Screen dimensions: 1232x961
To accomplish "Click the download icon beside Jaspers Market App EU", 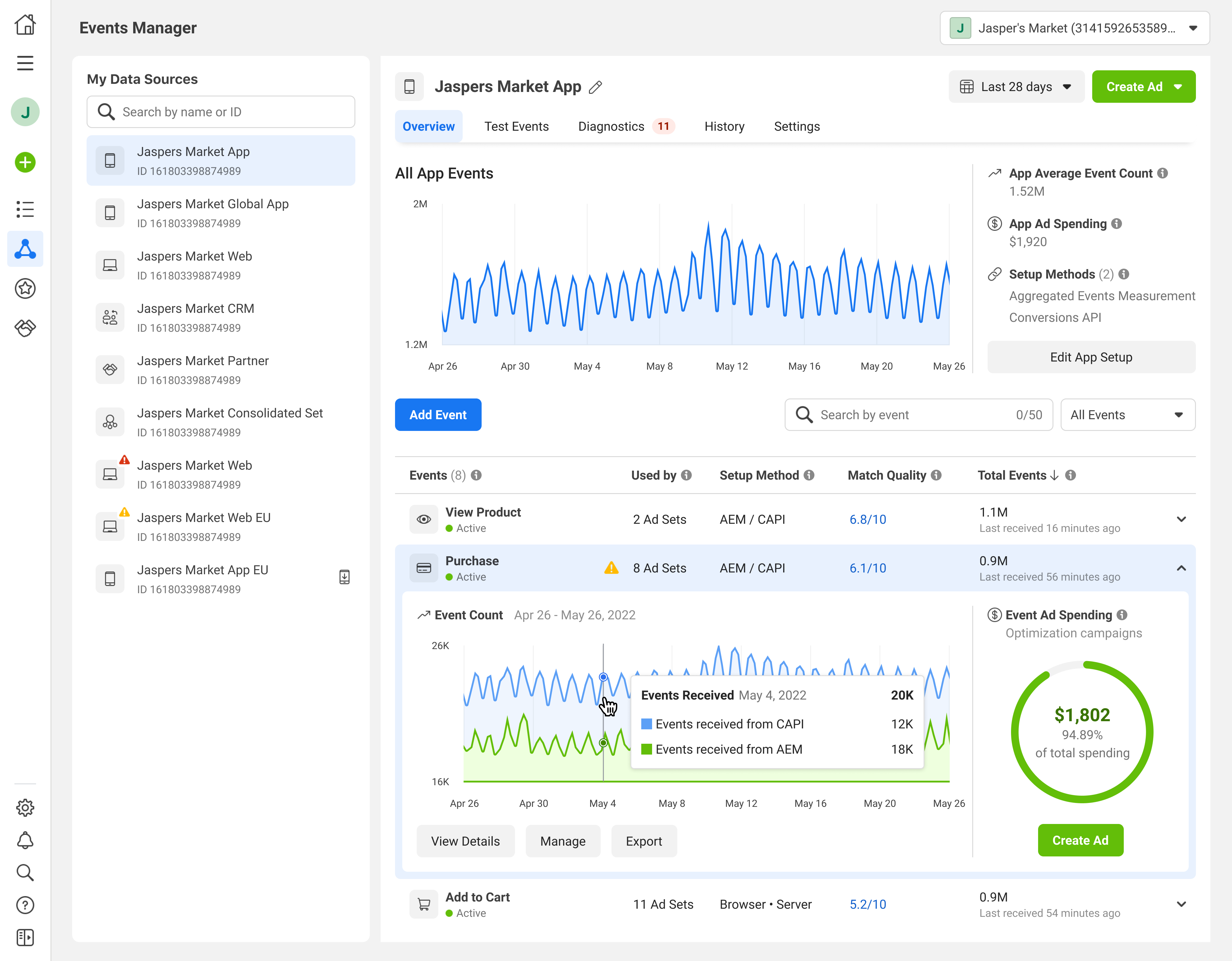I will point(344,577).
